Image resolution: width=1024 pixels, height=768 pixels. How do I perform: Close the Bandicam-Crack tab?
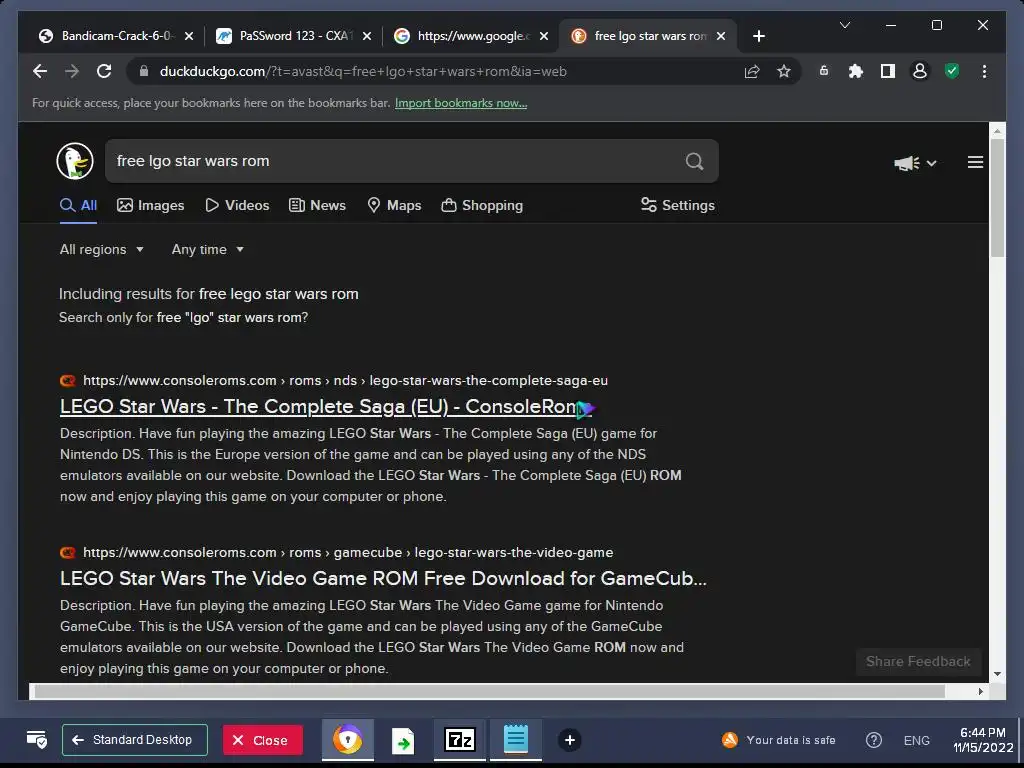tap(189, 36)
